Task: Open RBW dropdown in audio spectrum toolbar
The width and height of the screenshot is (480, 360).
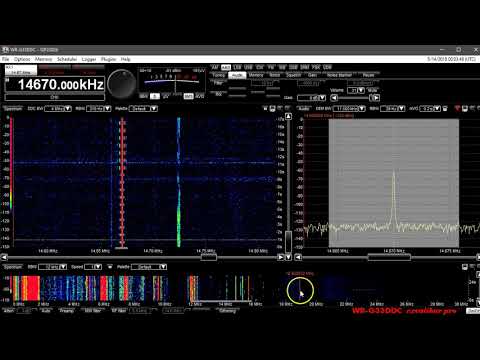Action: 393,109
